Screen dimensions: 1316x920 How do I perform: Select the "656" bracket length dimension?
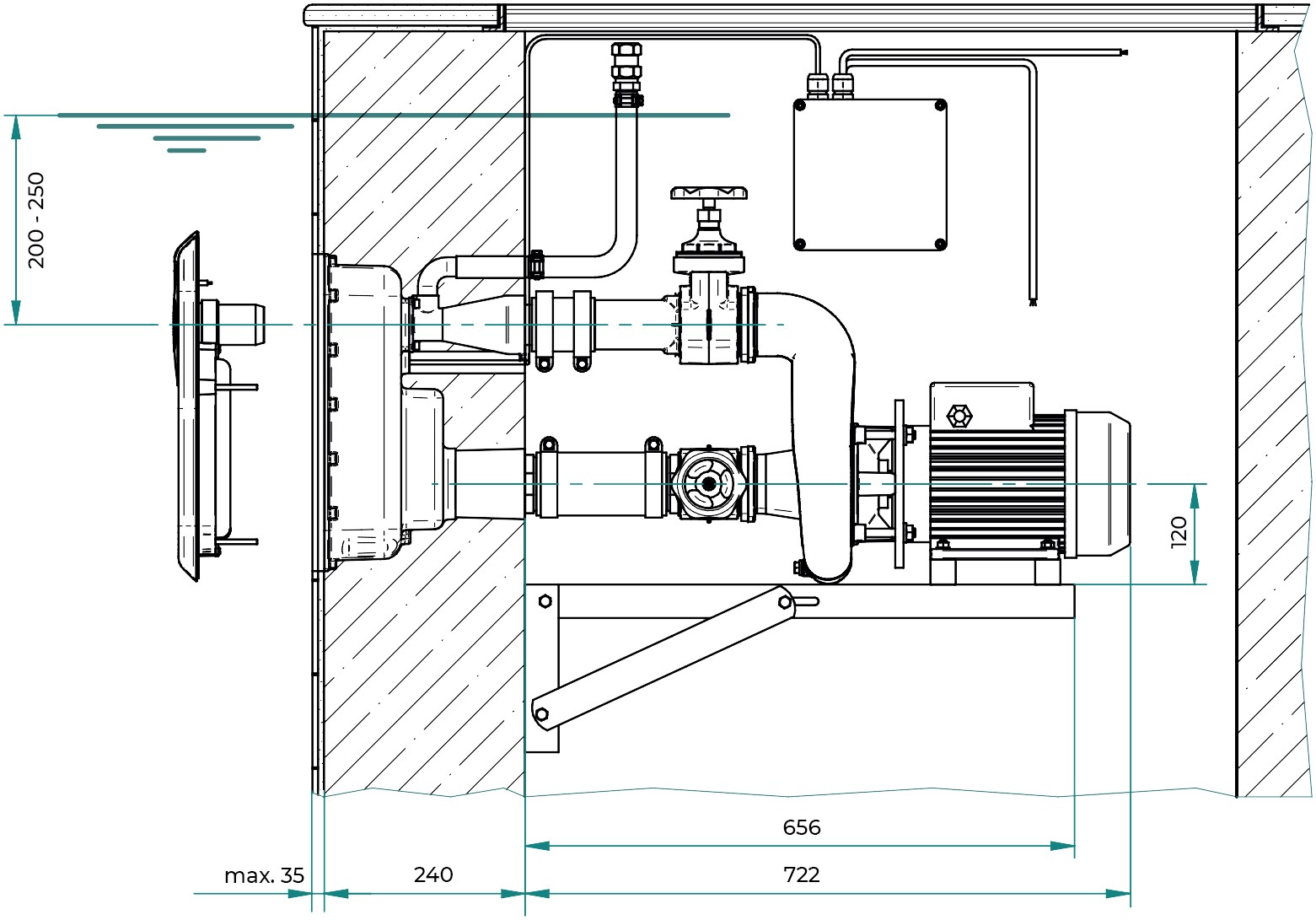pos(801,827)
